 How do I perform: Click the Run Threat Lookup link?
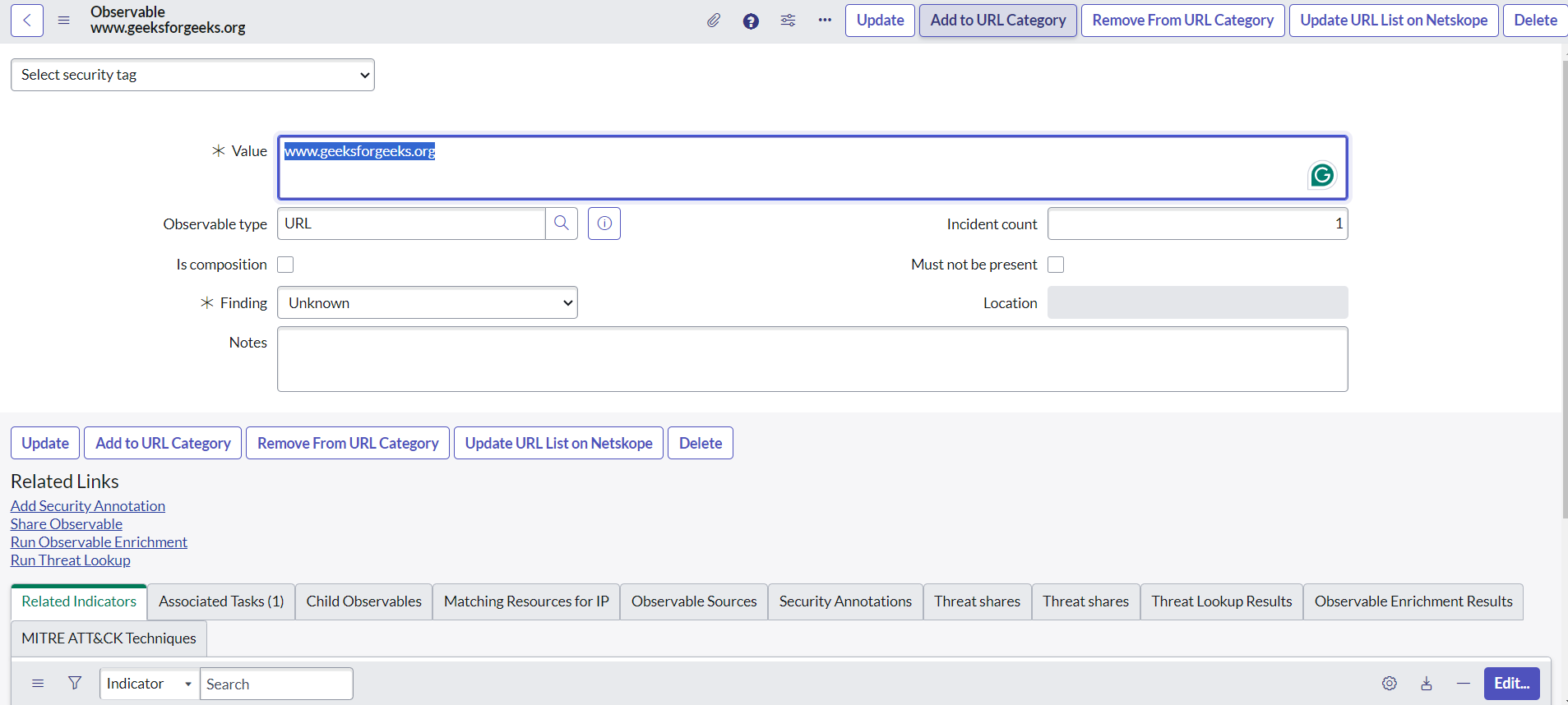71,560
